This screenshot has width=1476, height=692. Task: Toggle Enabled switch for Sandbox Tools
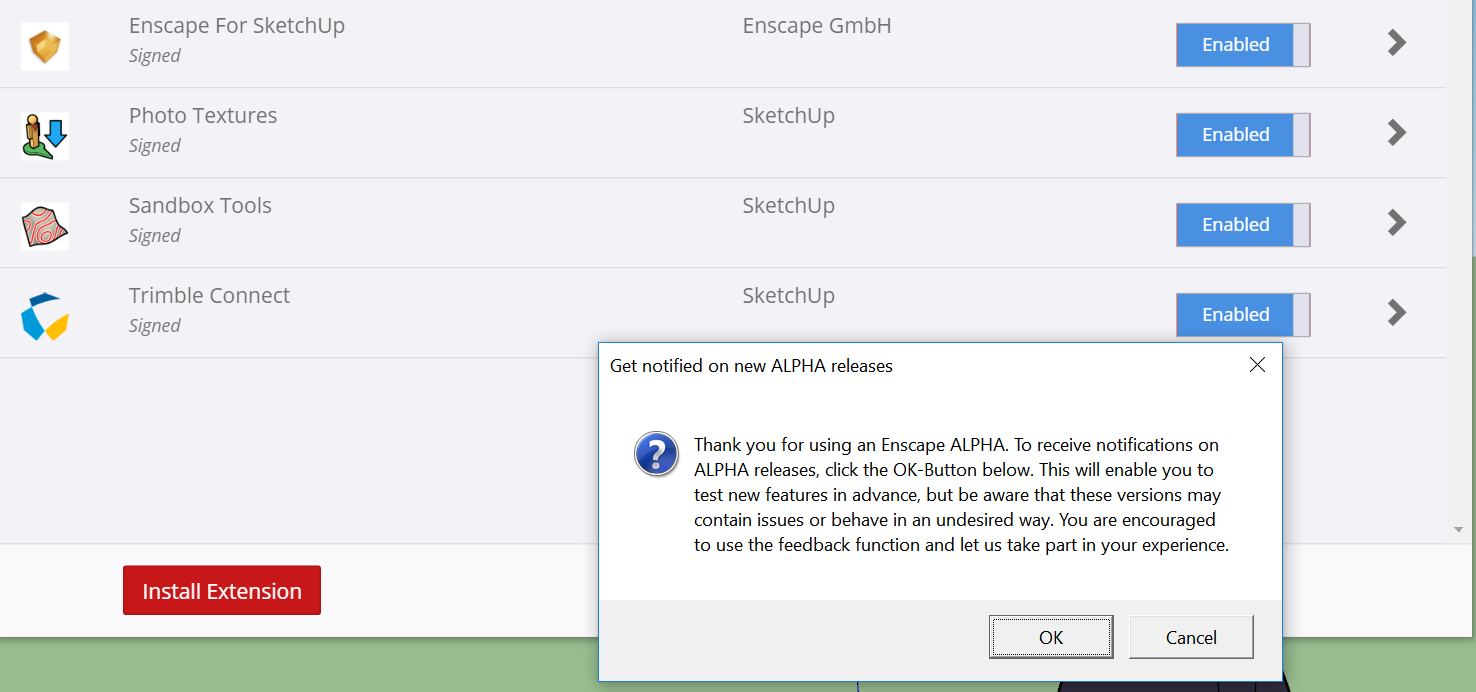(1243, 225)
